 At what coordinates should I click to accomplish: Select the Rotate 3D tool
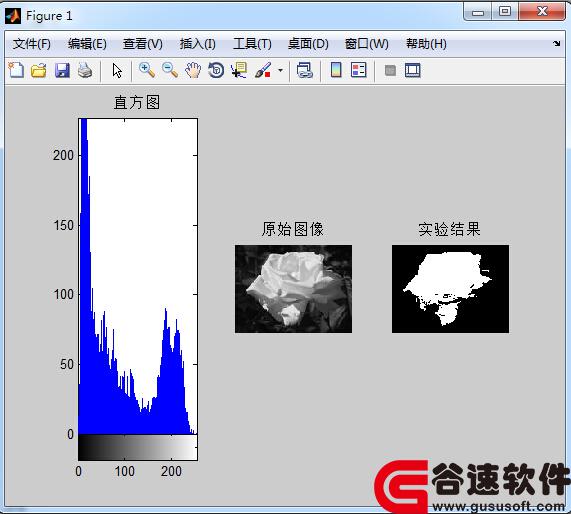(216, 70)
